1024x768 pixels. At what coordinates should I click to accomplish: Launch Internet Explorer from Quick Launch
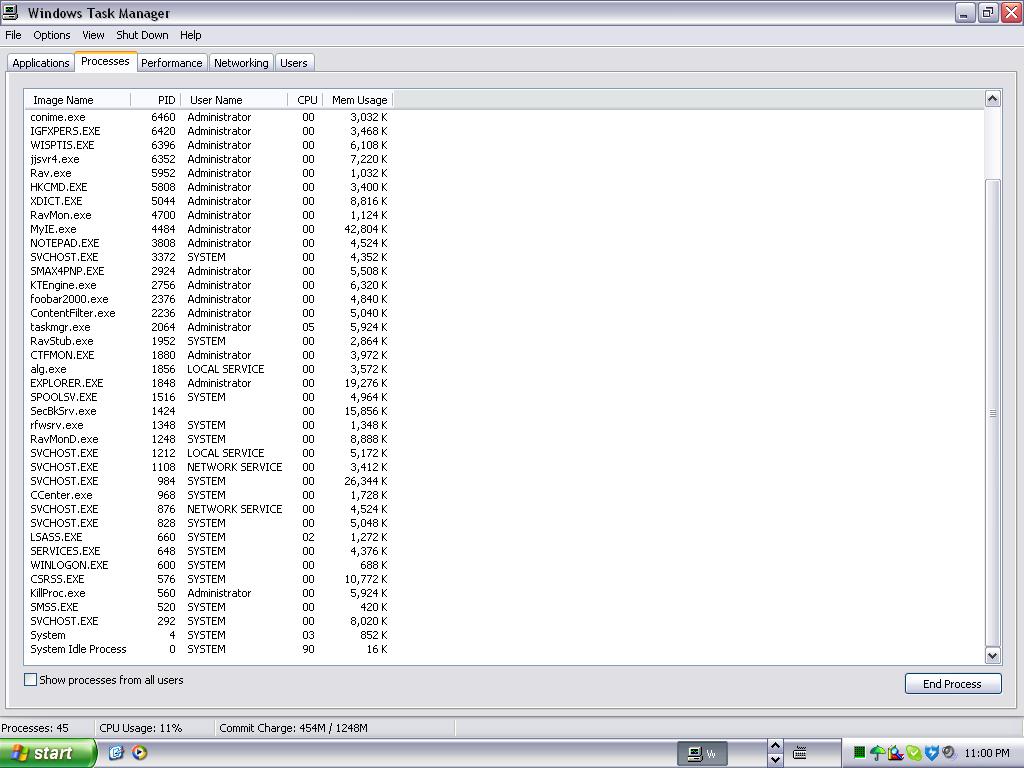click(116, 753)
